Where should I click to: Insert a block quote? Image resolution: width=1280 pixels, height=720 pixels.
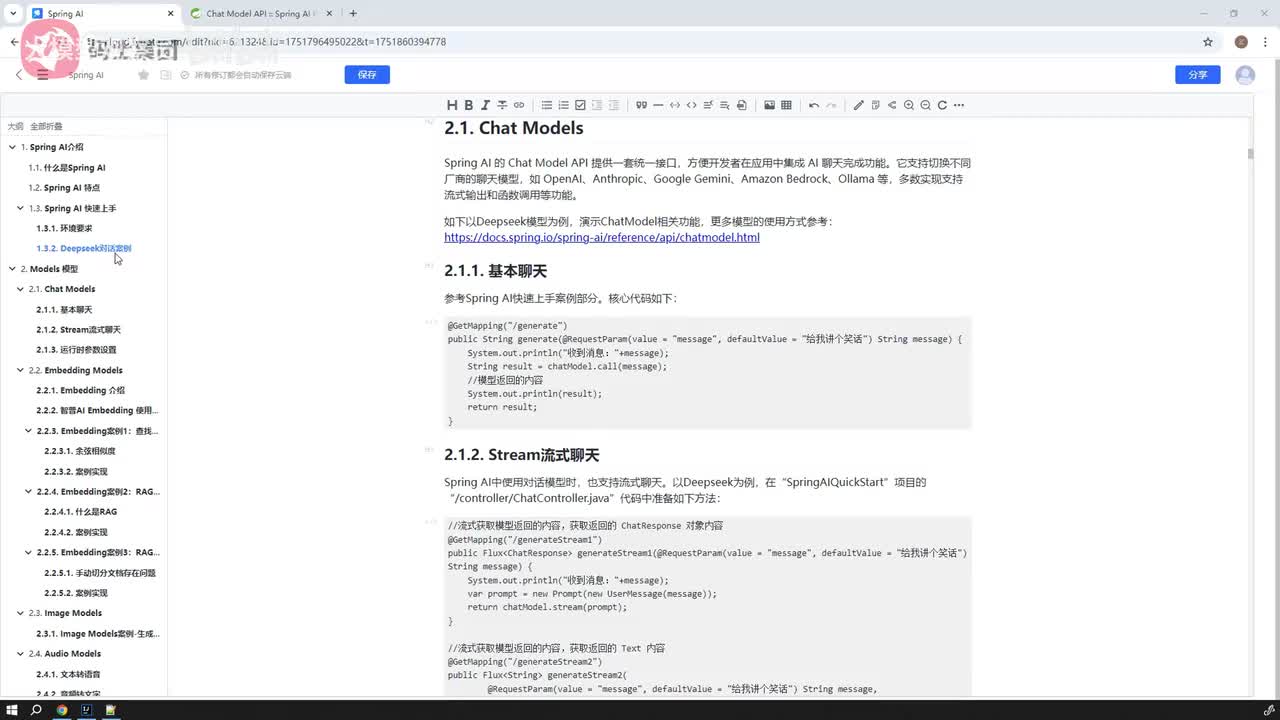click(641, 105)
